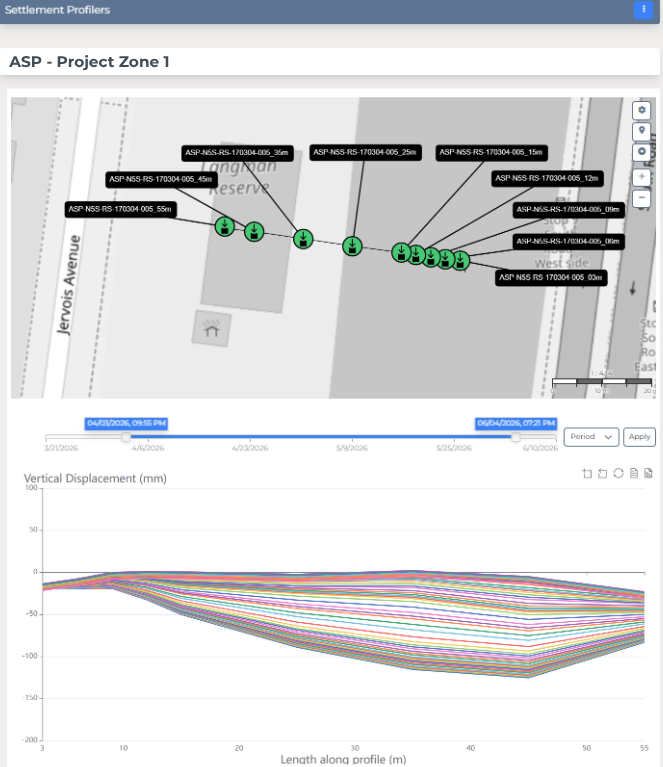Click the map scale bar
Image resolution: width=663 pixels, height=767 pixels.
[602, 382]
